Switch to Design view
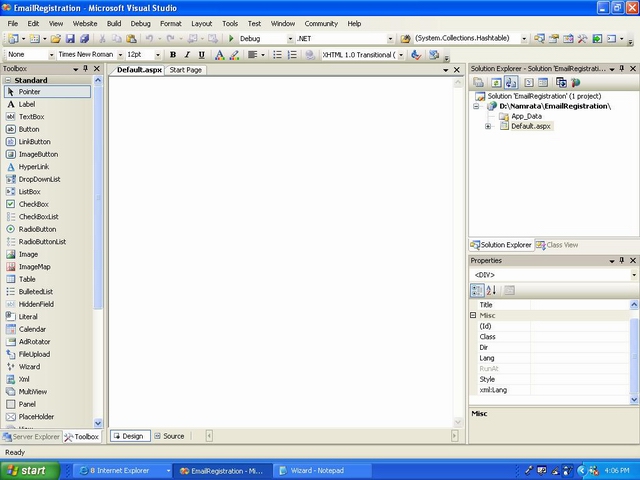 pos(130,436)
